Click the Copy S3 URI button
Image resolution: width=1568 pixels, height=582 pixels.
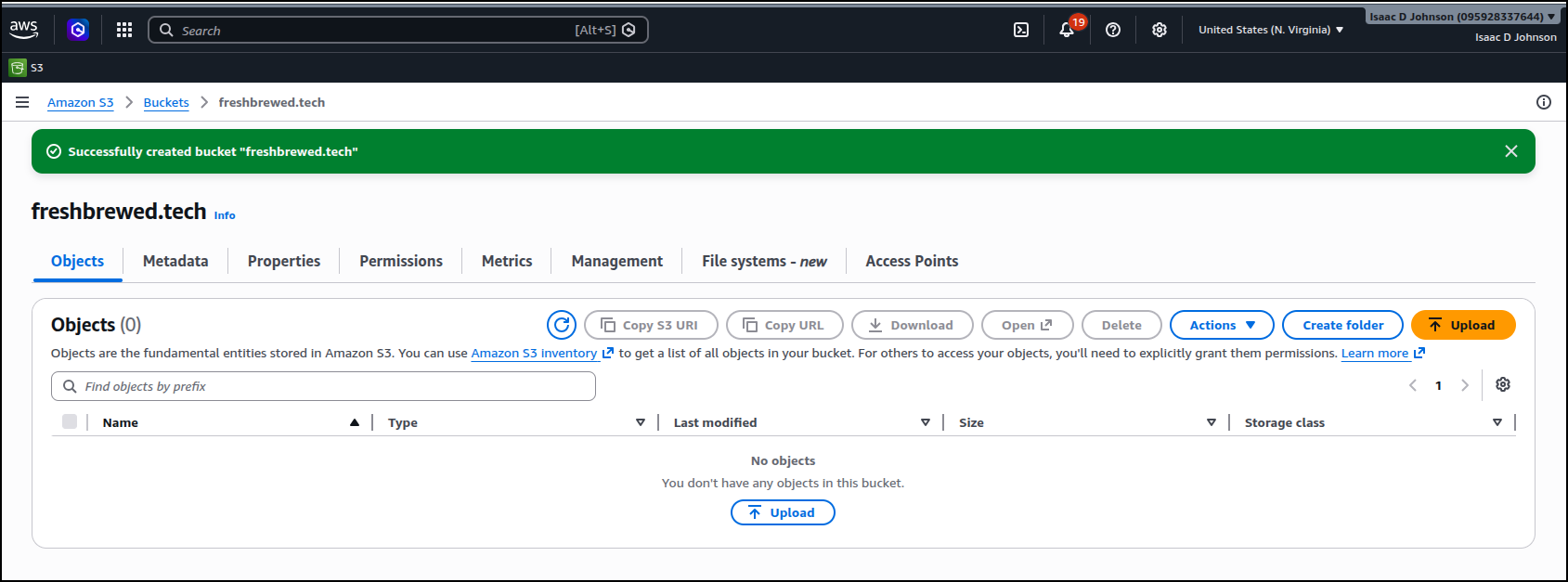[x=651, y=325]
